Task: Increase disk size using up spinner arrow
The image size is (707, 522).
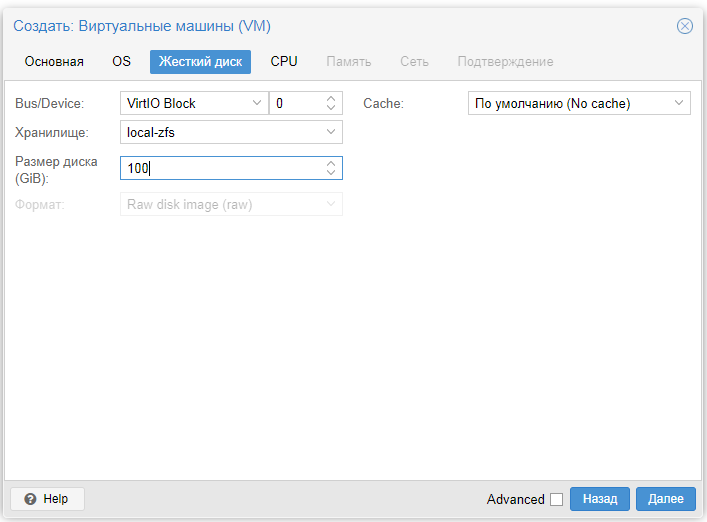Action: pyautogui.click(x=331, y=162)
